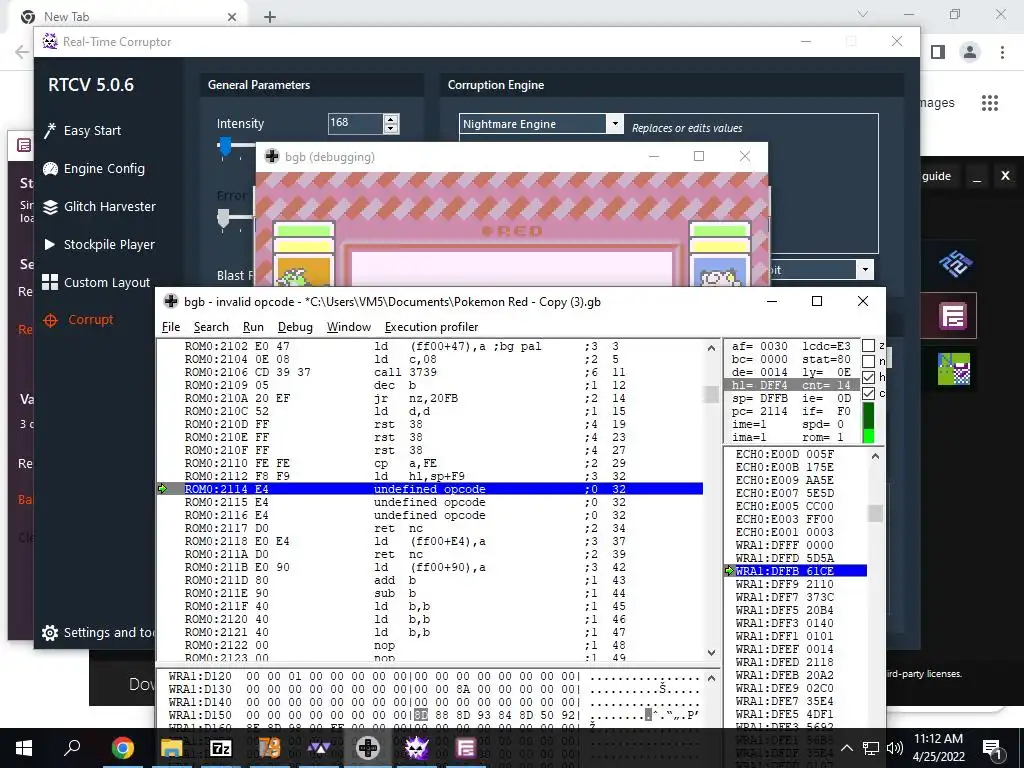Click the bgb gamepad icon in debugger title bar
The image size is (1024, 768).
(171, 301)
